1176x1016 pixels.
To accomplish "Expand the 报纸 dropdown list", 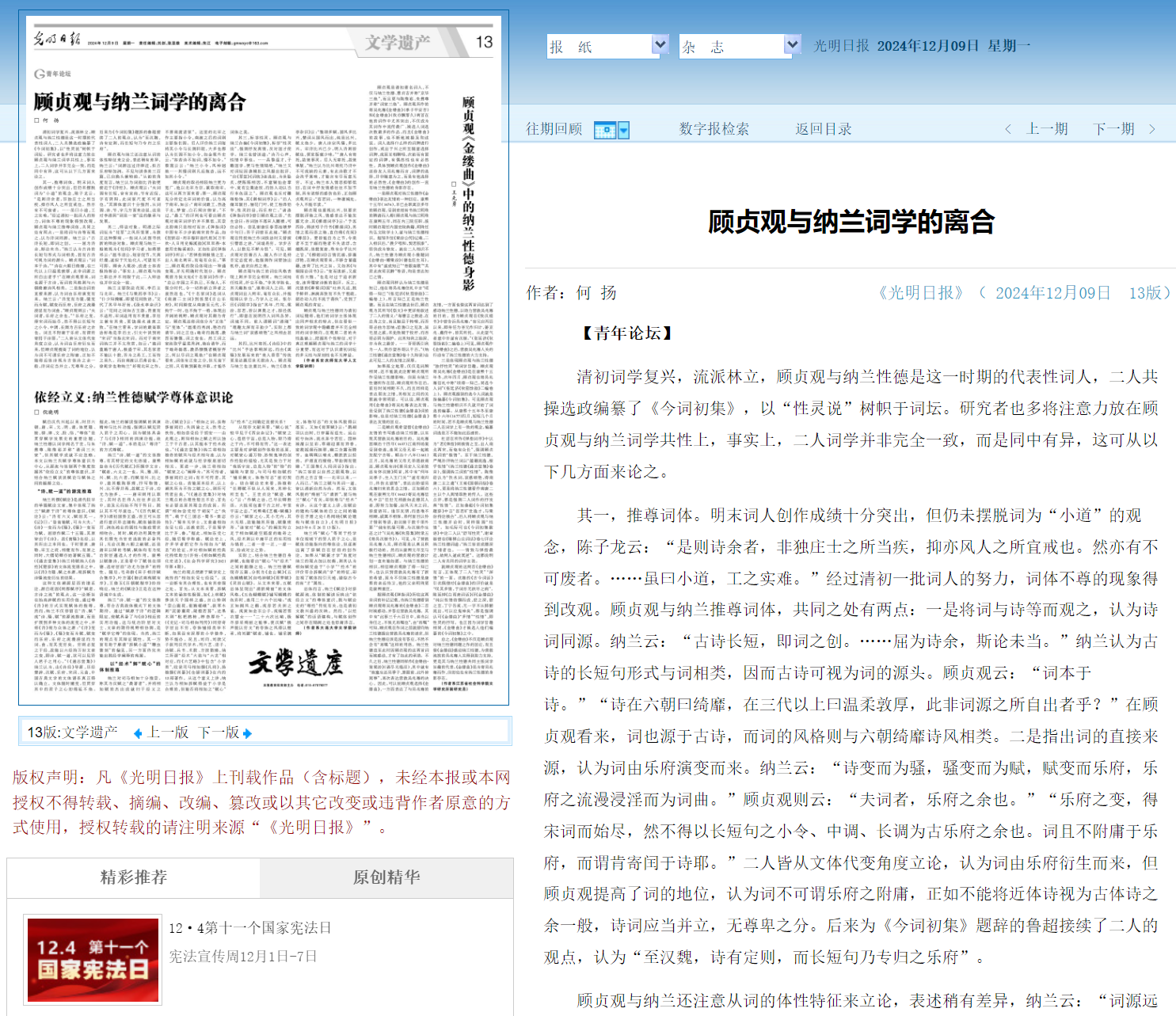I will (660, 46).
